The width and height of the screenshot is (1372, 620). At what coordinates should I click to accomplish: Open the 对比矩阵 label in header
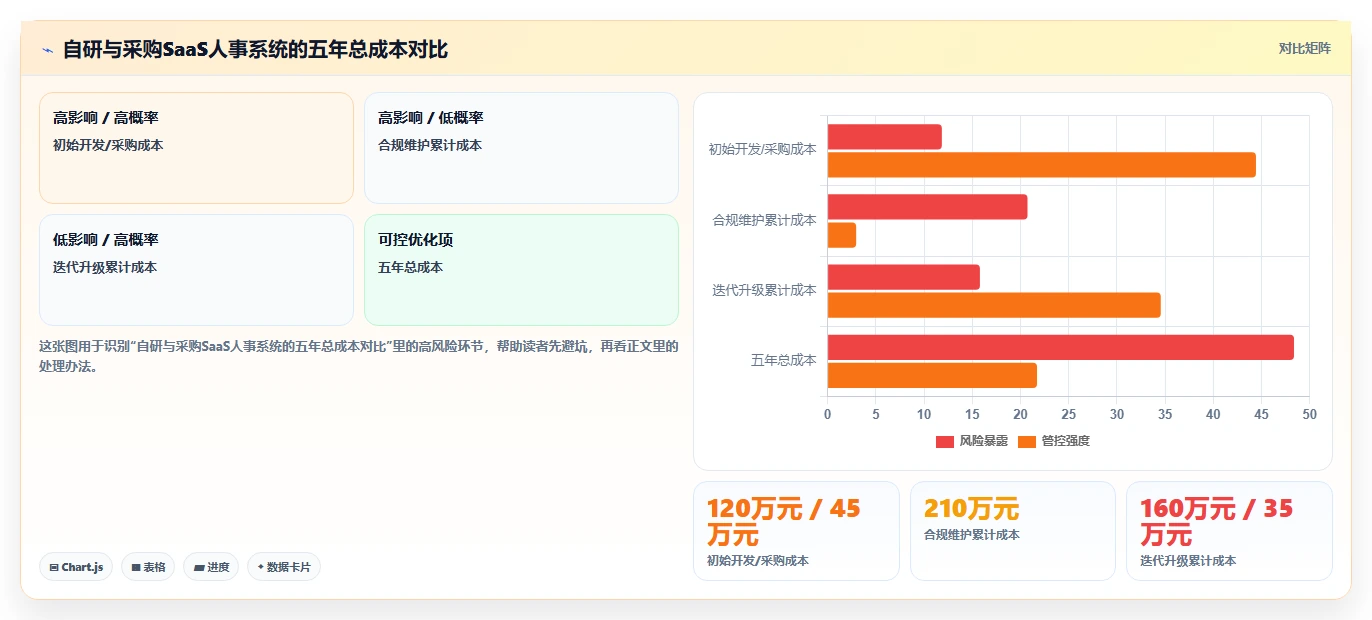click(1305, 48)
